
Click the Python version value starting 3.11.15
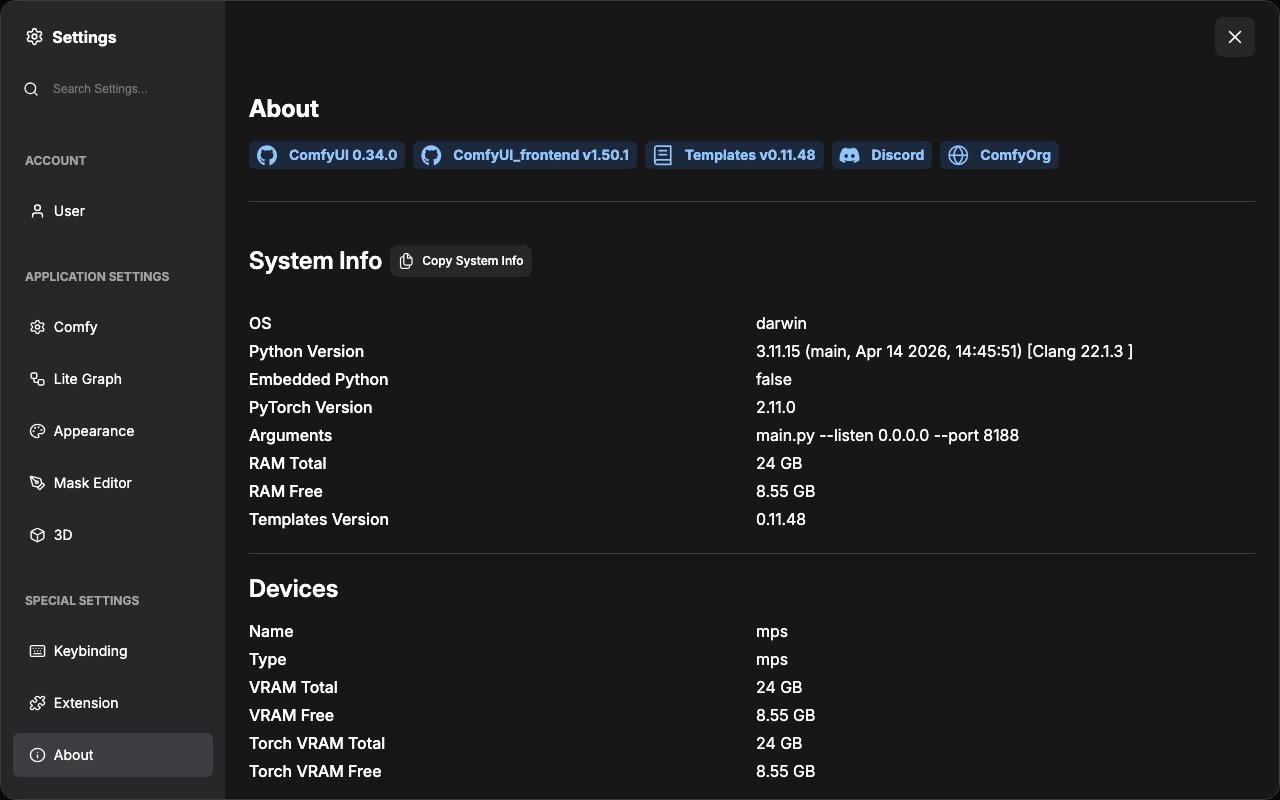944,351
